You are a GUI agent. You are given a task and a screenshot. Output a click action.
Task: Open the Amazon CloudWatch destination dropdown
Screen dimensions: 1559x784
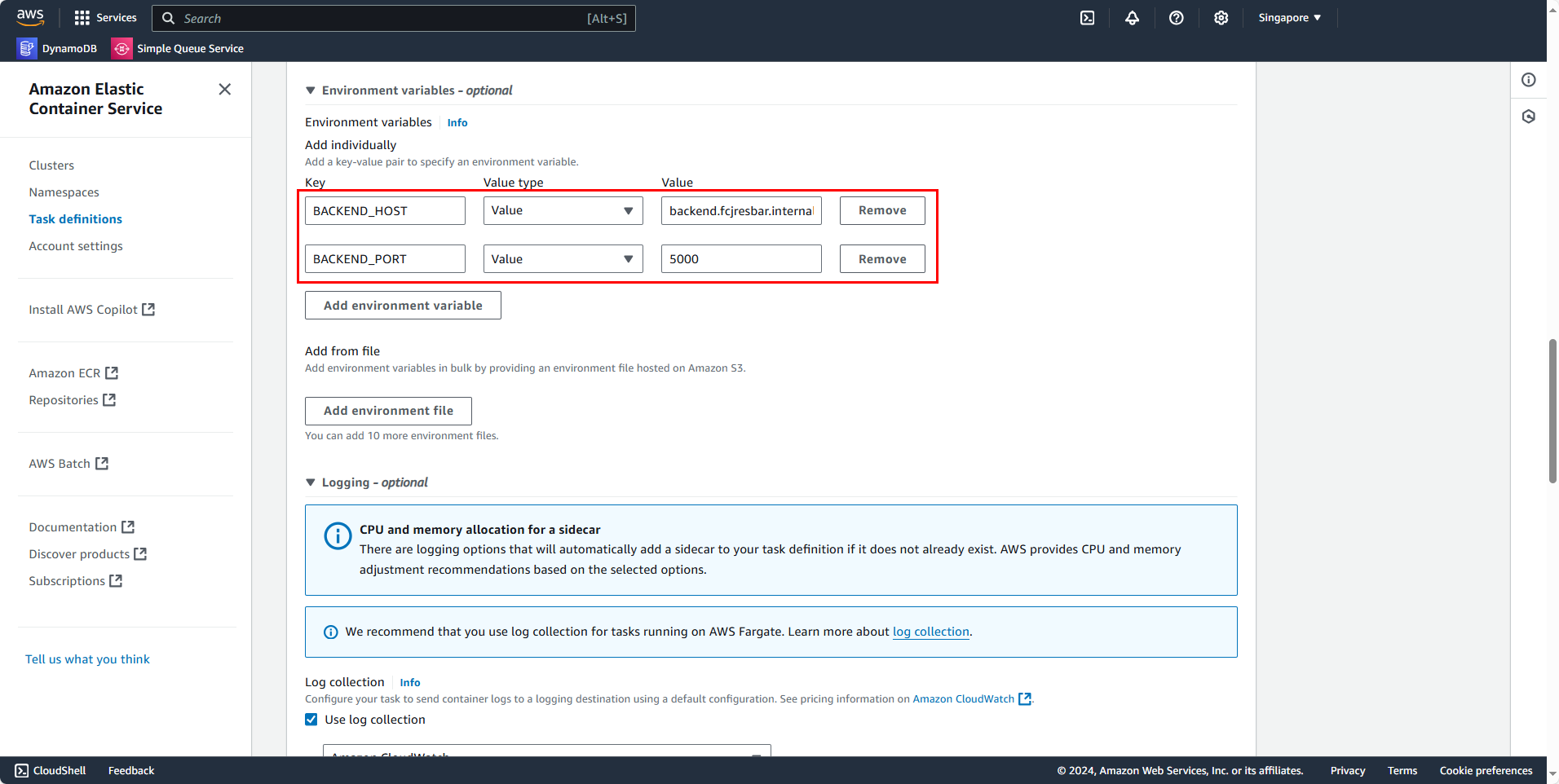tap(547, 751)
